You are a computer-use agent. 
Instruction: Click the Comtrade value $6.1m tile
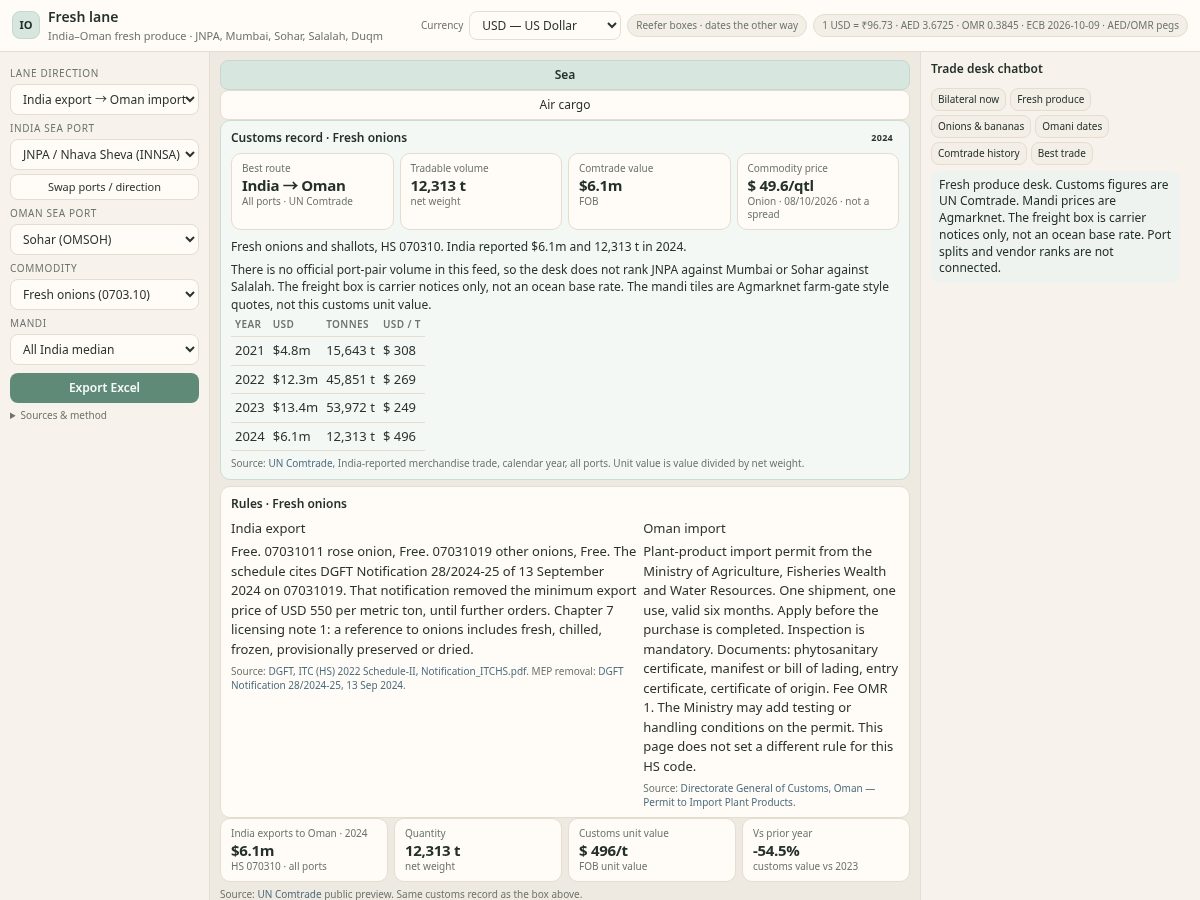[x=649, y=191]
